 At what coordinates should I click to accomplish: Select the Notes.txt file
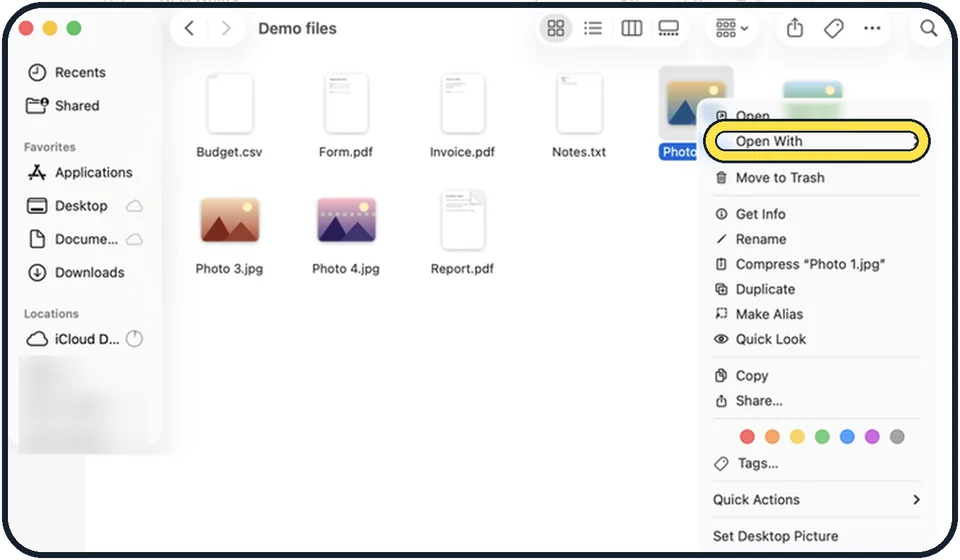click(x=579, y=103)
